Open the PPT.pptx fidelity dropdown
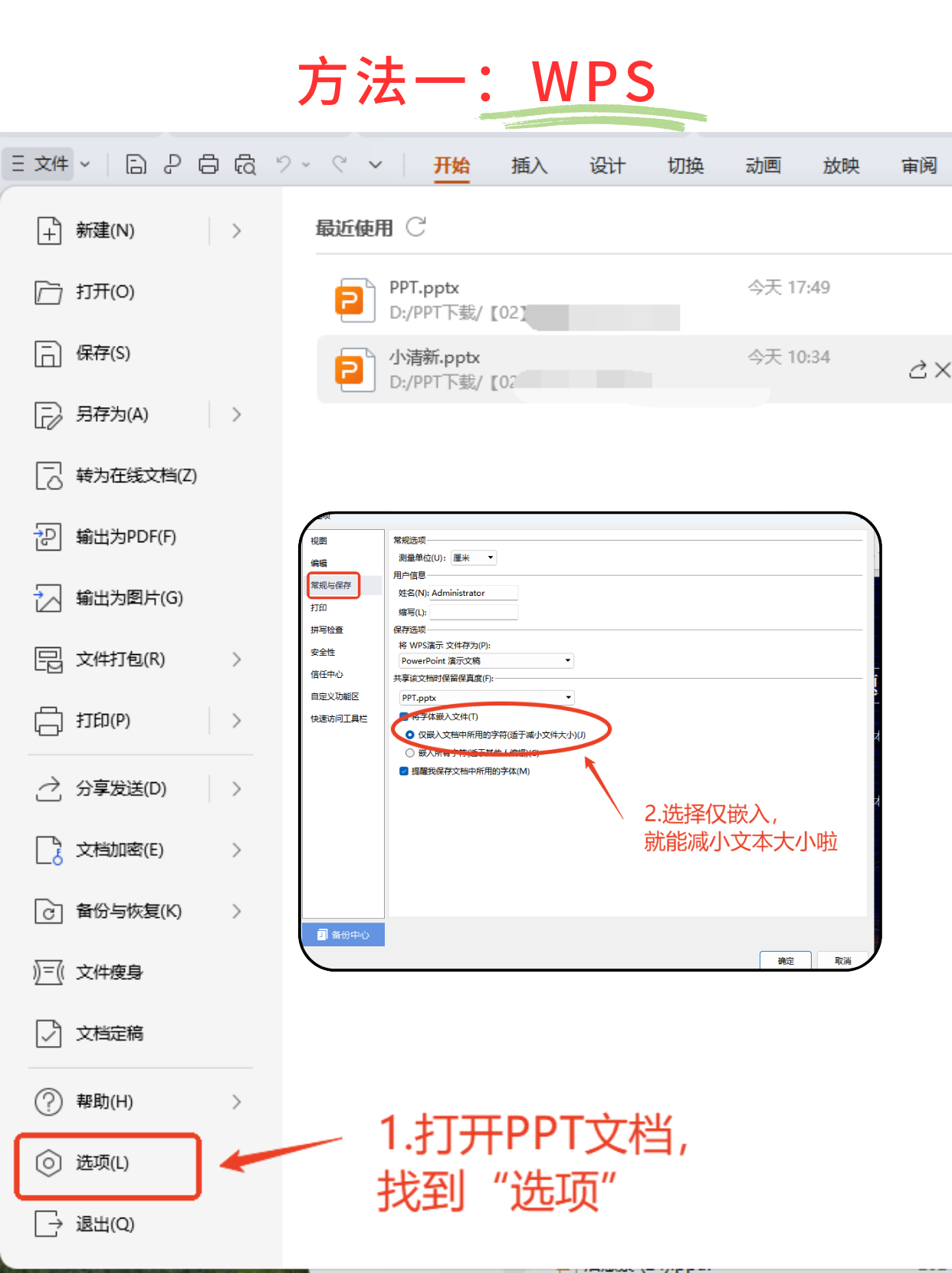The width and height of the screenshot is (952, 1273). (x=486, y=697)
